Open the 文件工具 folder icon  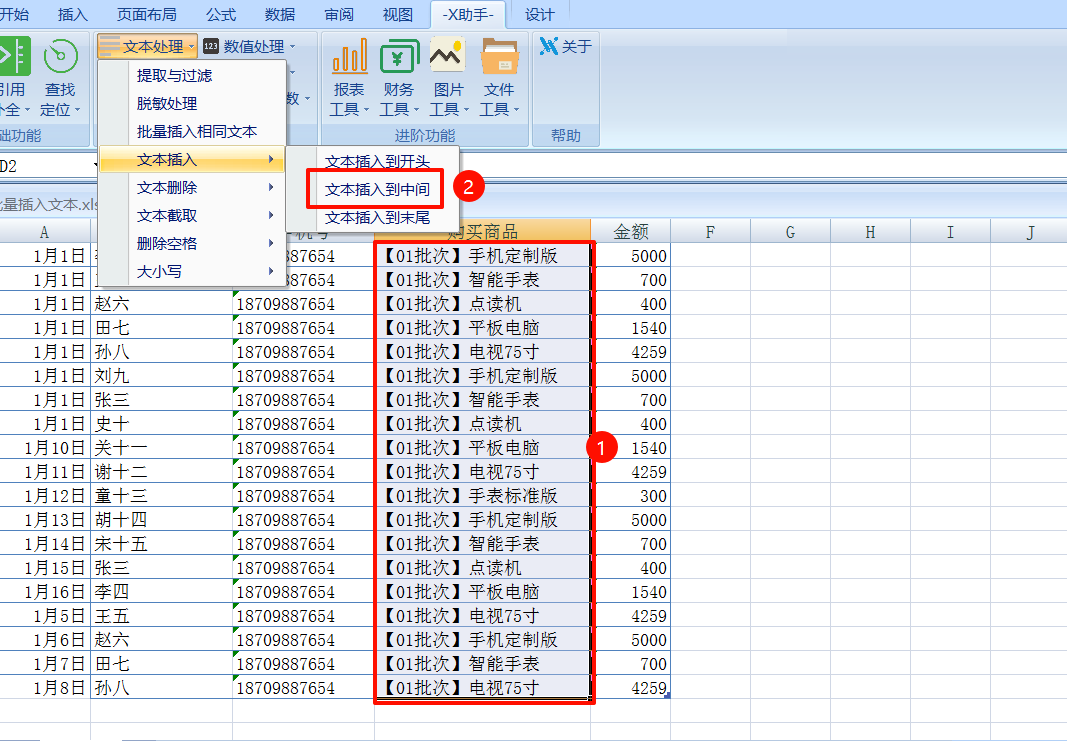[x=499, y=56]
